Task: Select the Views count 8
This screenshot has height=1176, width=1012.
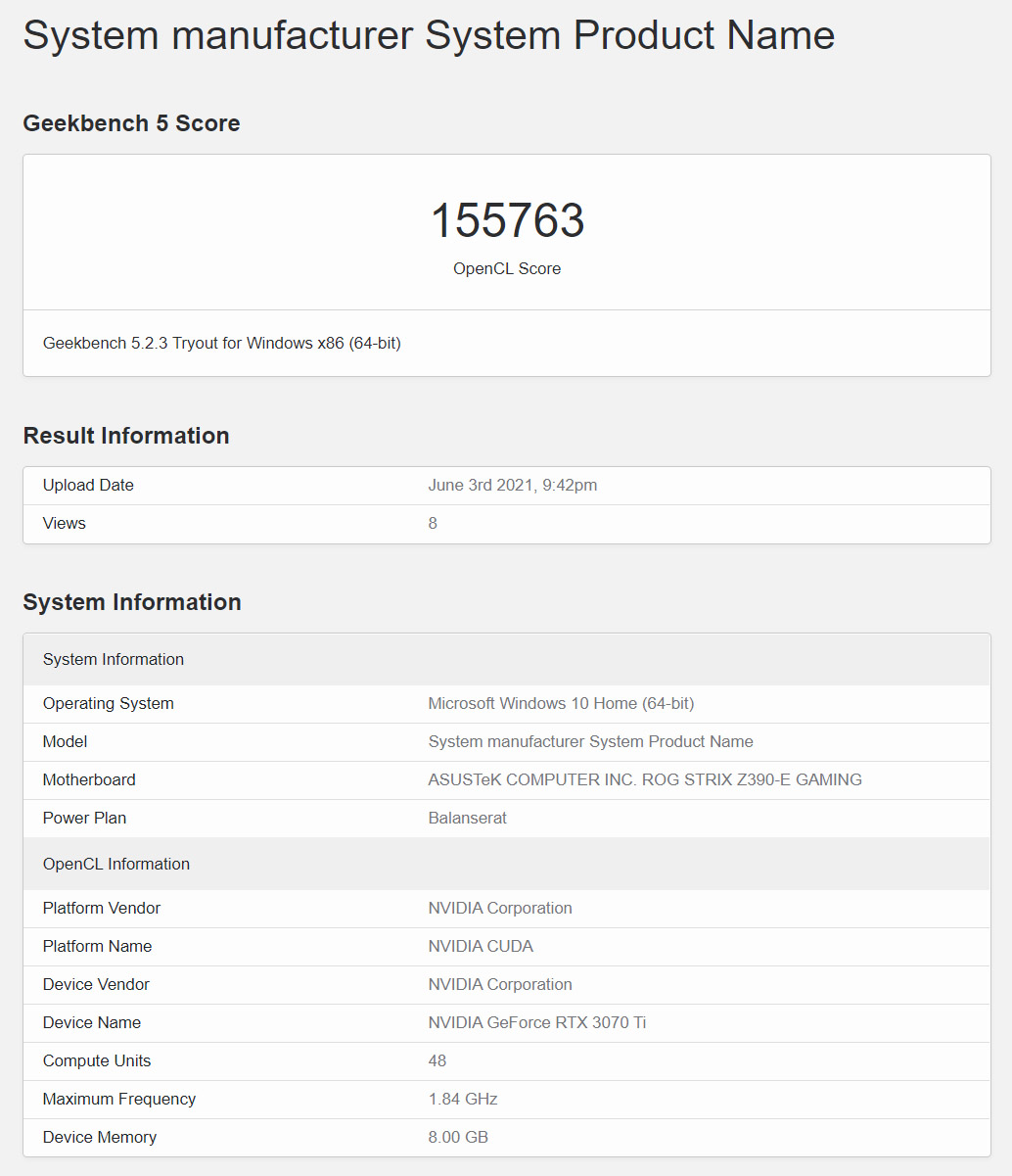Action: (433, 523)
